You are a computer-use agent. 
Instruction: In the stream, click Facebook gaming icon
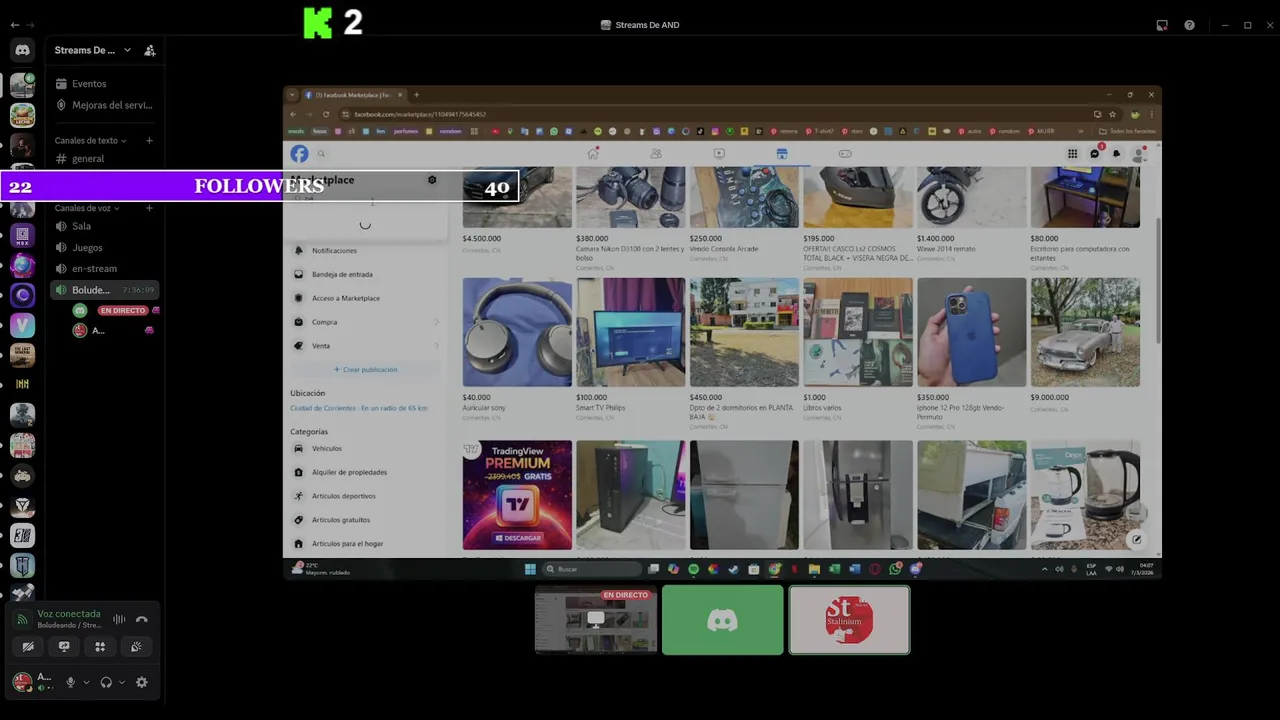(845, 153)
